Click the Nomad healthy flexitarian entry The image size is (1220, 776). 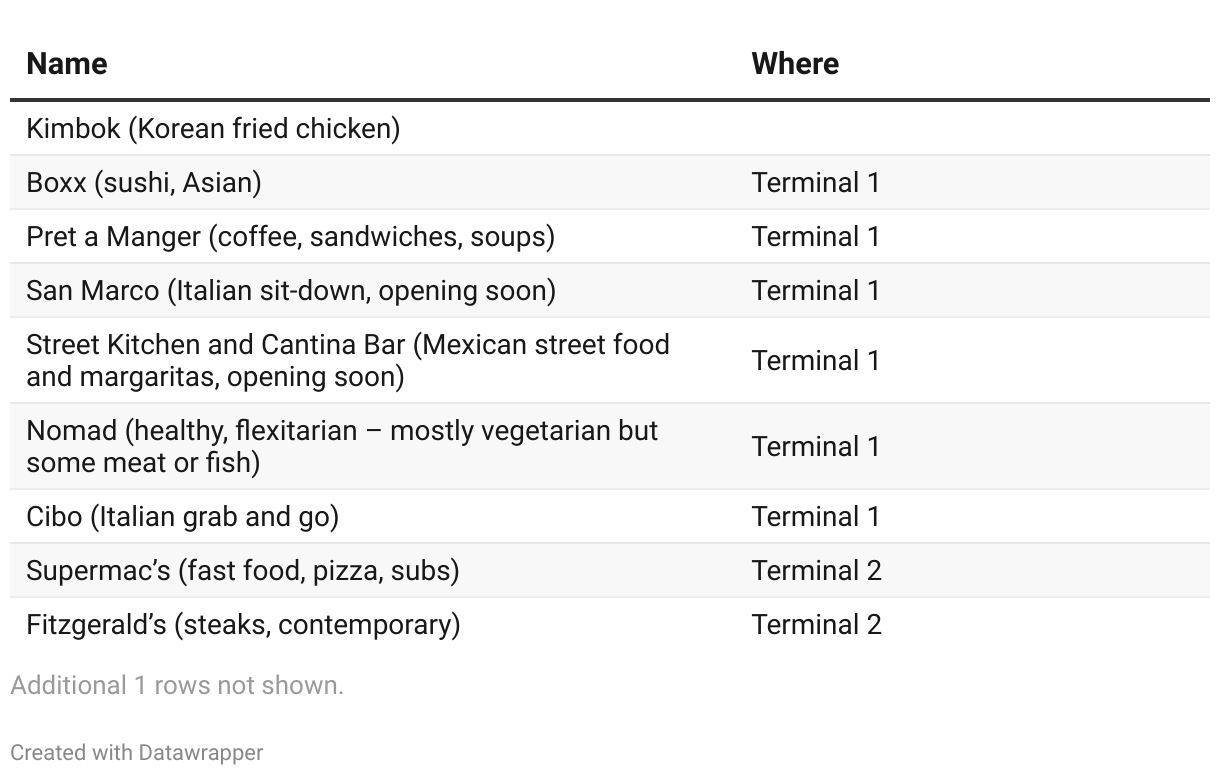coord(342,446)
